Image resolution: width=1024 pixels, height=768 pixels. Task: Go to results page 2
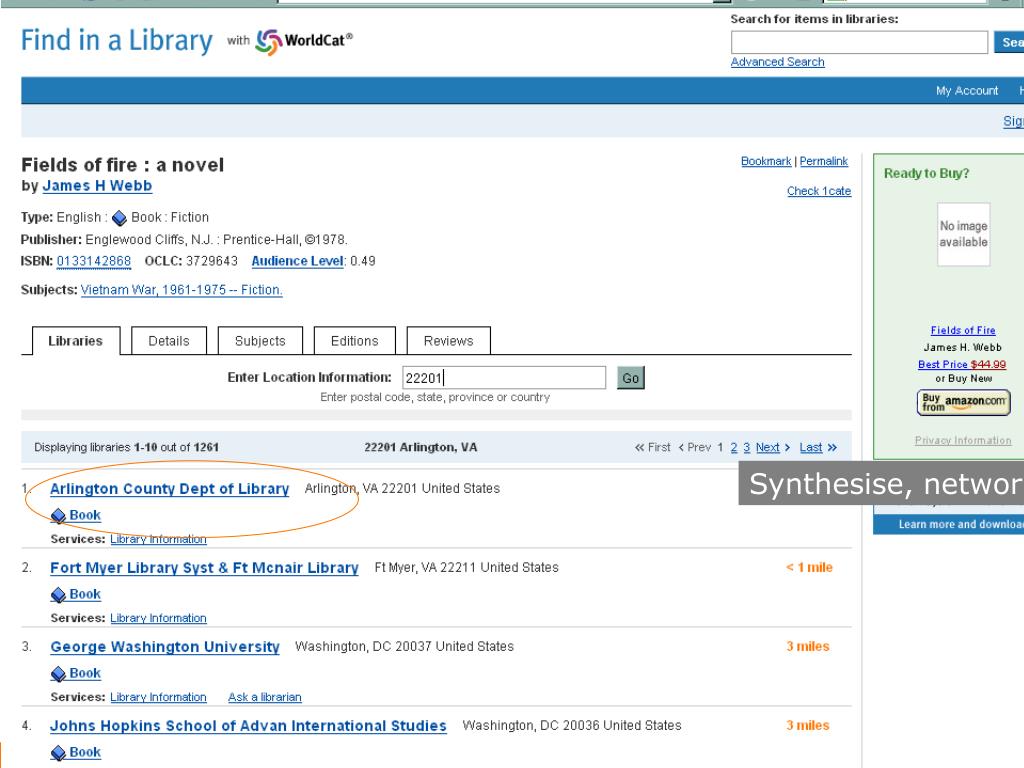tap(734, 447)
